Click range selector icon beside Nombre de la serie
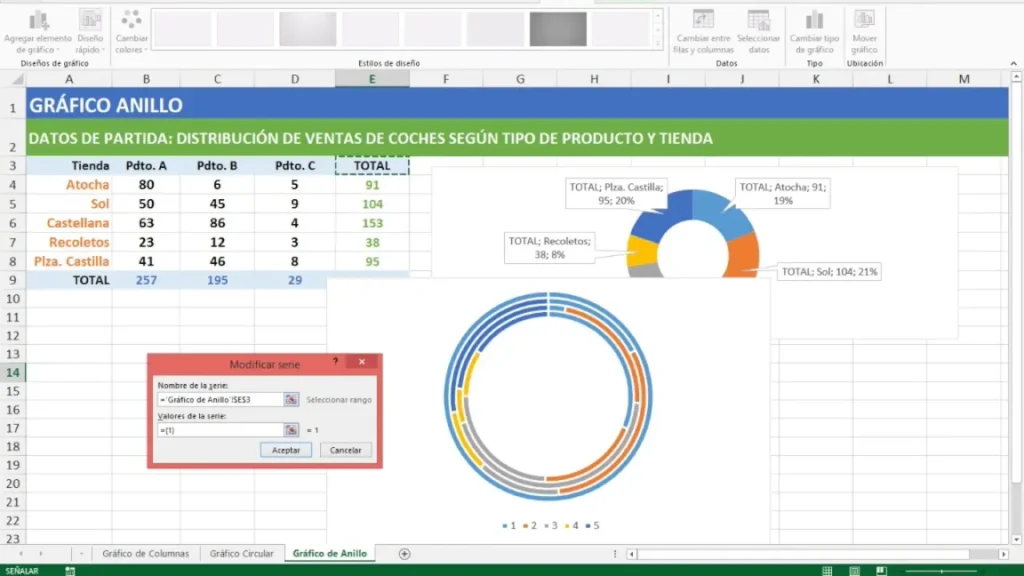This screenshot has height=576, width=1024. pos(291,399)
